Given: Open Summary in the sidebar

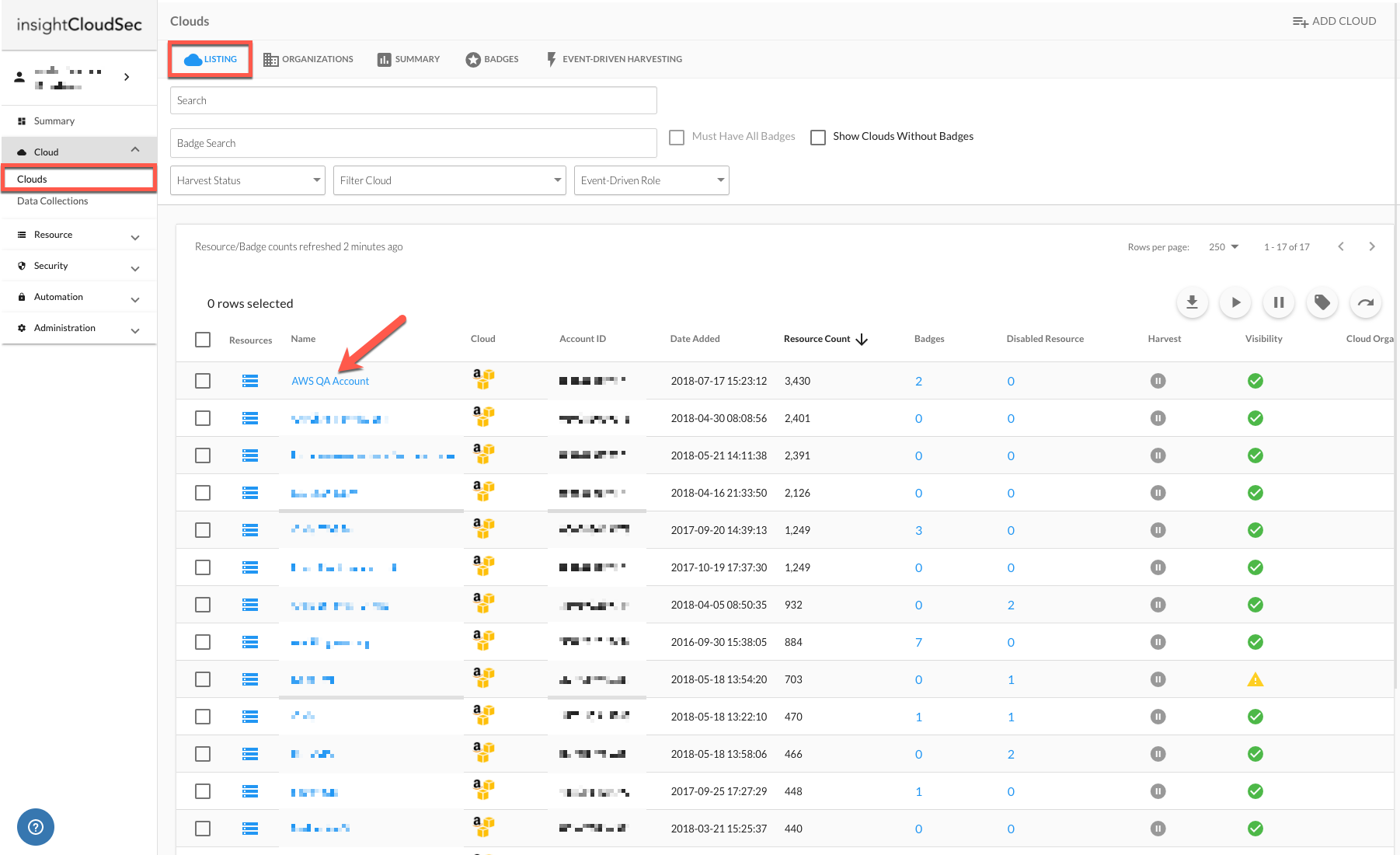Looking at the screenshot, I should click(54, 121).
